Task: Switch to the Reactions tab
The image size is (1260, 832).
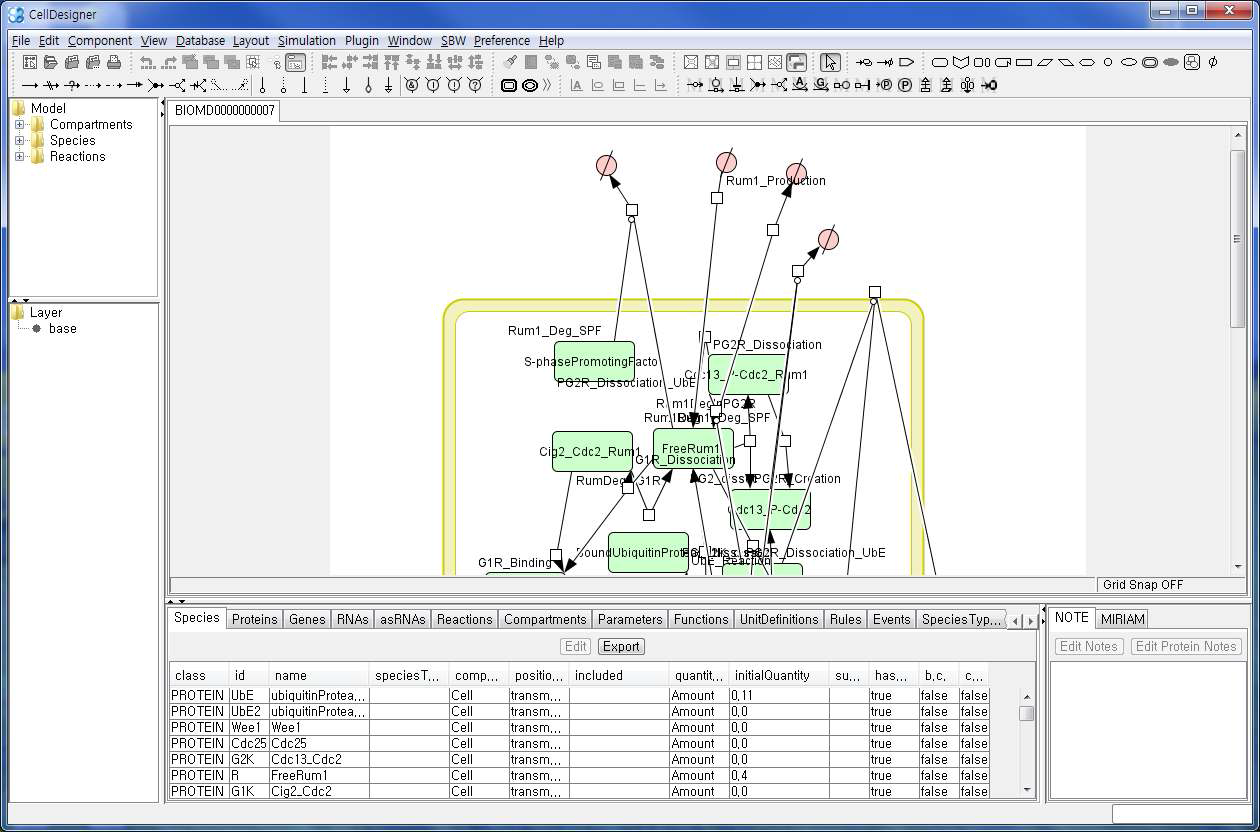Action: (464, 619)
